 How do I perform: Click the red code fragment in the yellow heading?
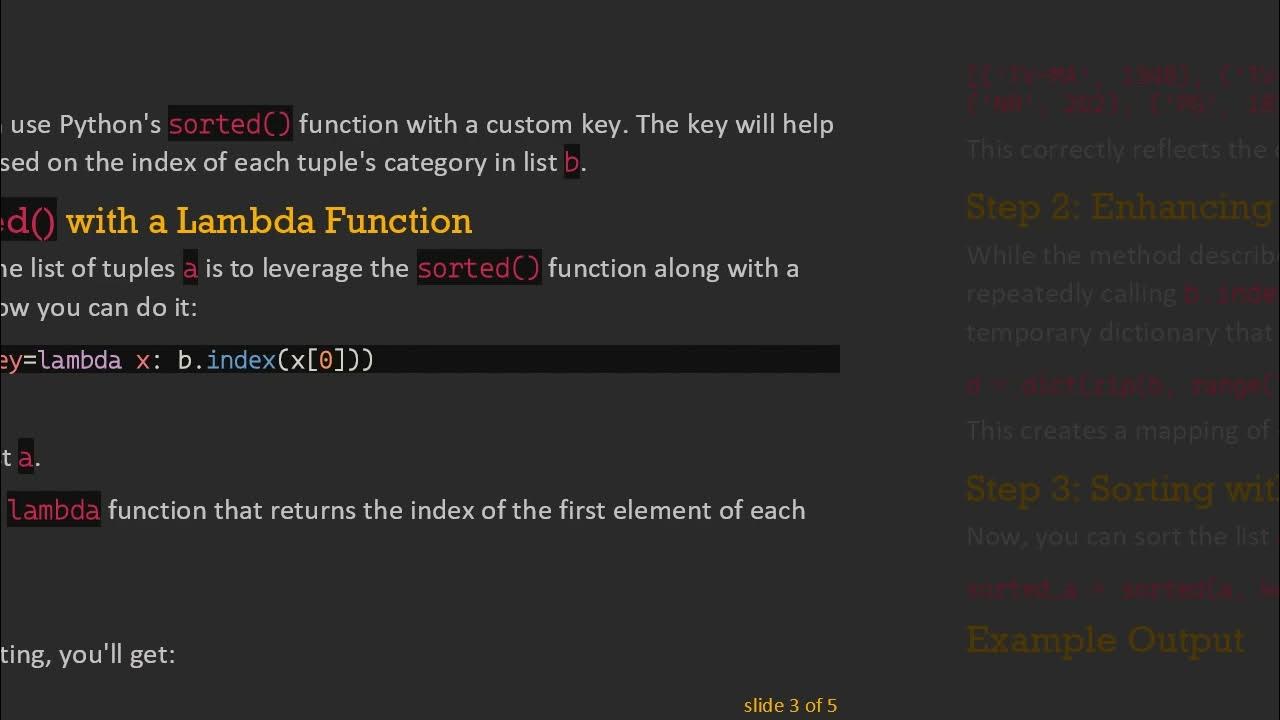(x=28, y=221)
